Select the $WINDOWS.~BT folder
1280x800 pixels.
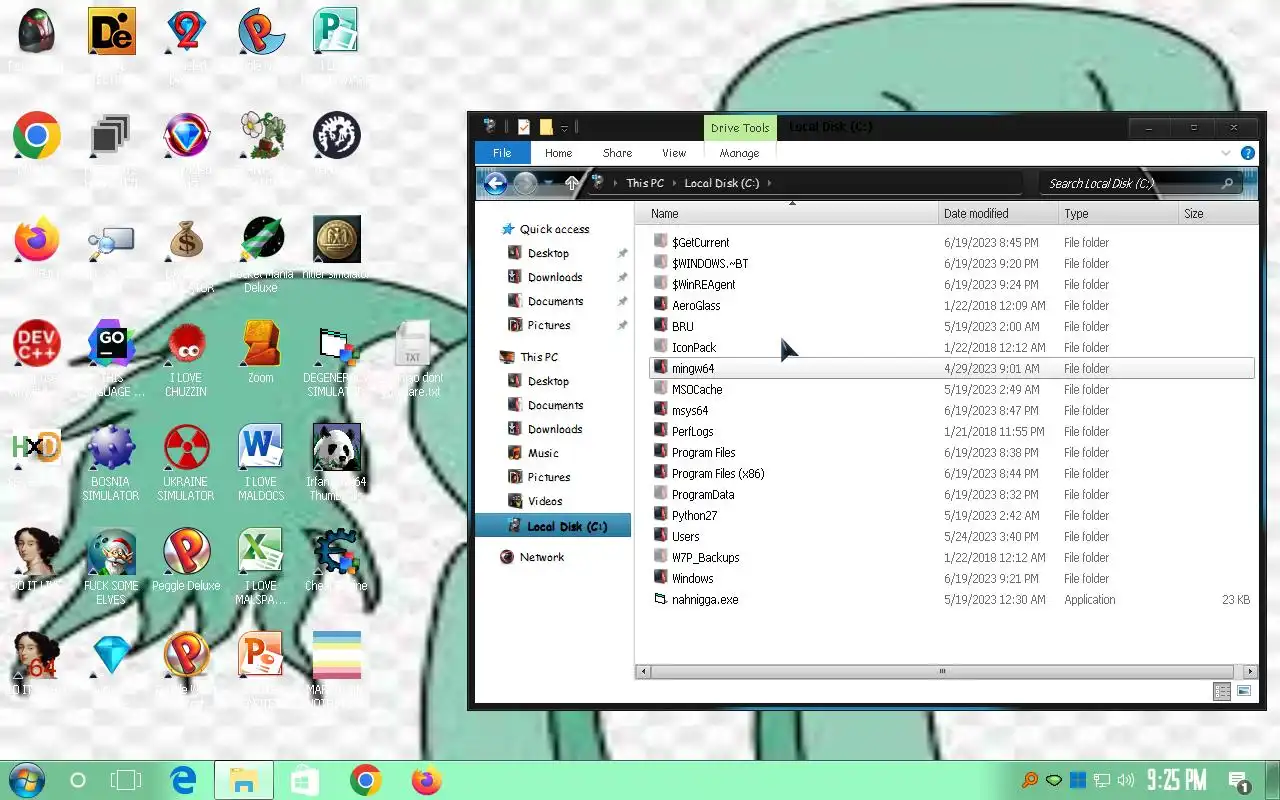pos(710,263)
